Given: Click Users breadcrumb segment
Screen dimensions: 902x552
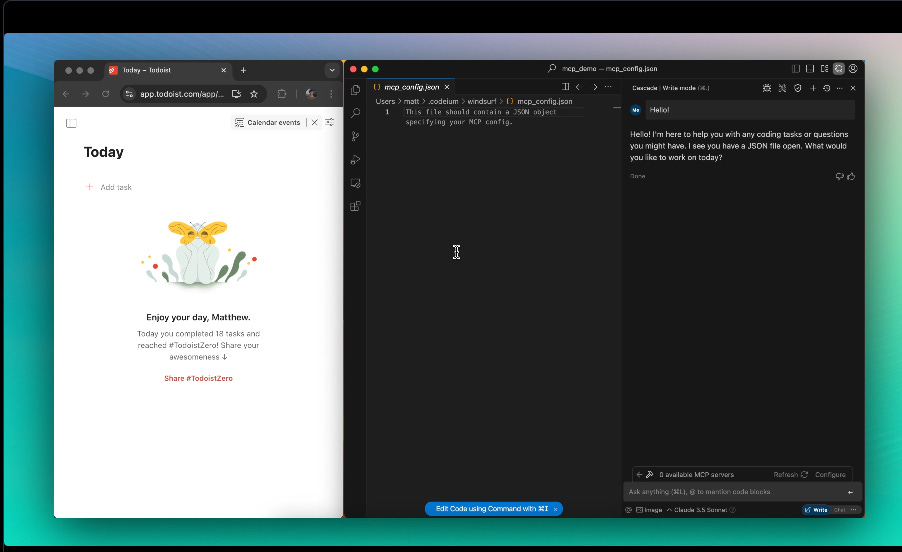Looking at the screenshot, I should (x=385, y=101).
